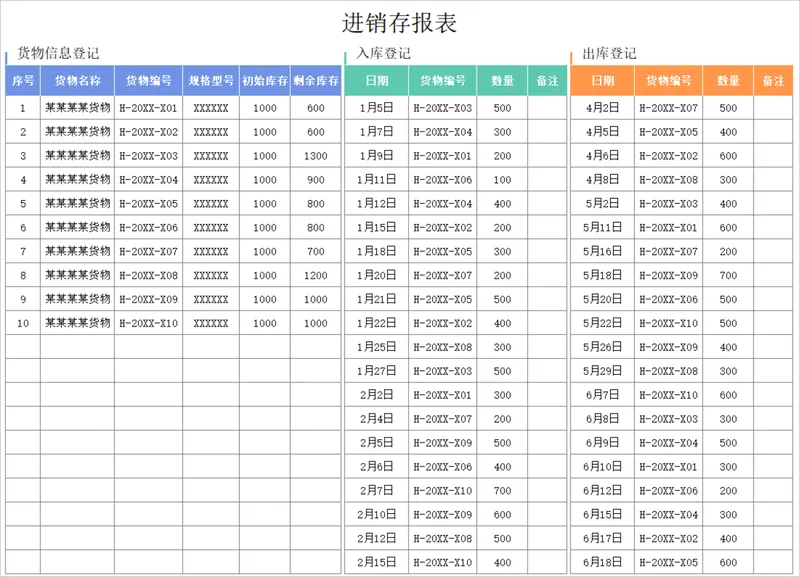
Task: Select the 6月9日 date cell
Action: coord(603,443)
